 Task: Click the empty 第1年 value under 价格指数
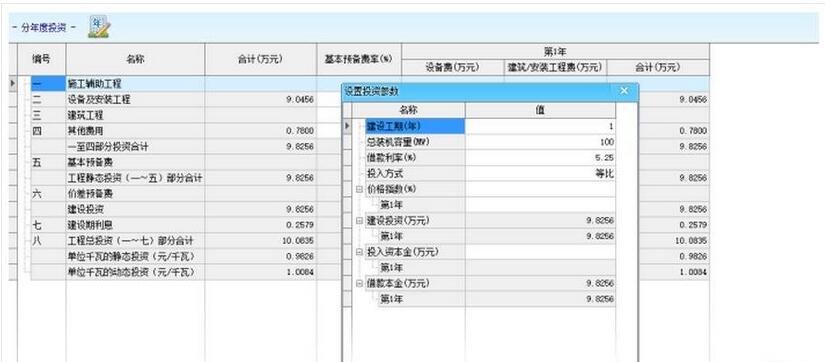click(x=540, y=205)
